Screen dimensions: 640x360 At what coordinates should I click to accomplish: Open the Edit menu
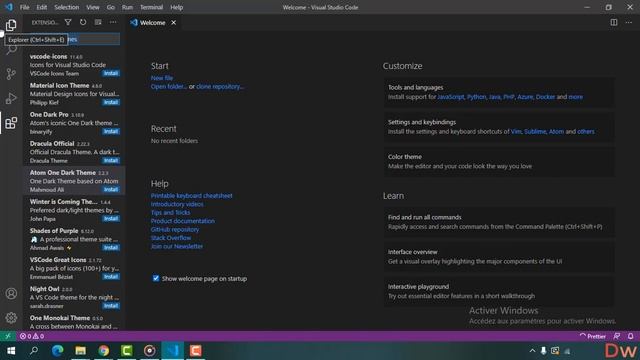42,7
